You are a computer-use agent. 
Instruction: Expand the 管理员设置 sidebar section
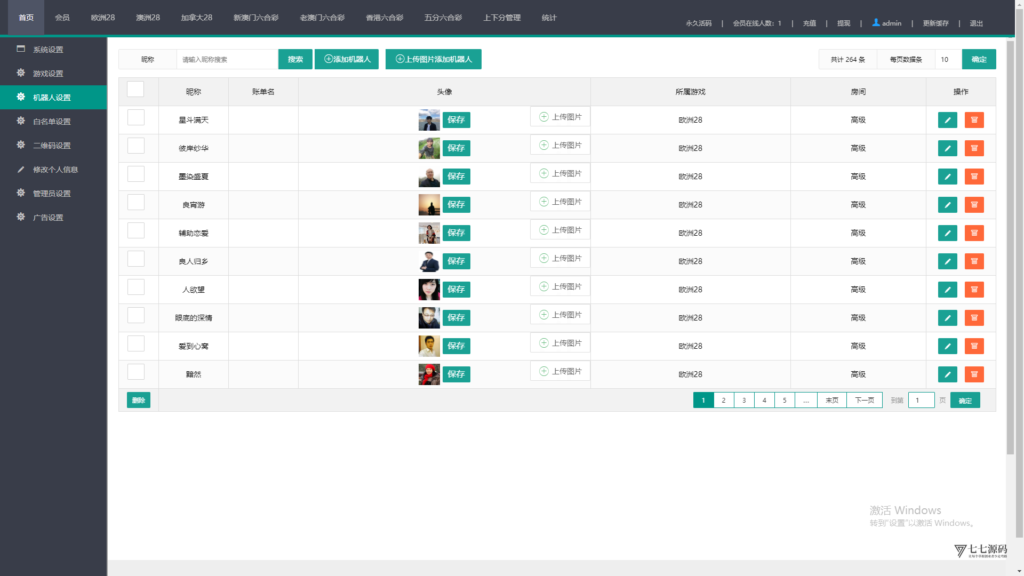pyautogui.click(x=52, y=193)
